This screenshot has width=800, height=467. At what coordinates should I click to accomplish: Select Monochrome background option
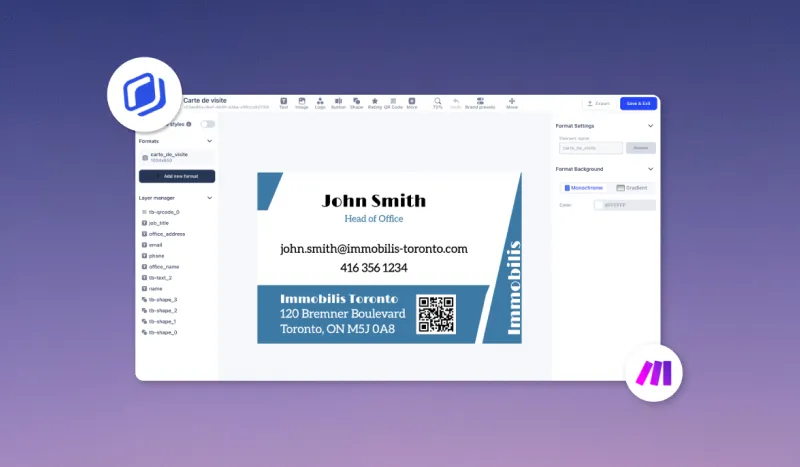pos(583,188)
